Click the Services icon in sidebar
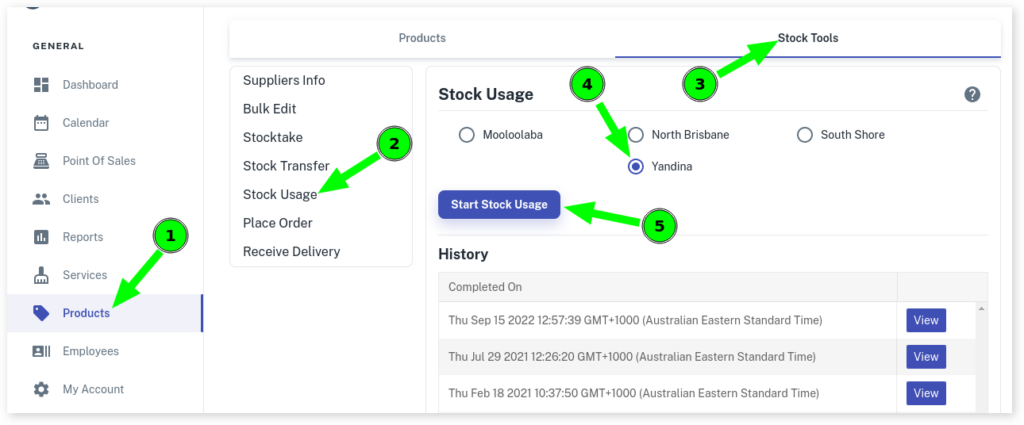This screenshot has width=1024, height=425. pyautogui.click(x=41, y=275)
